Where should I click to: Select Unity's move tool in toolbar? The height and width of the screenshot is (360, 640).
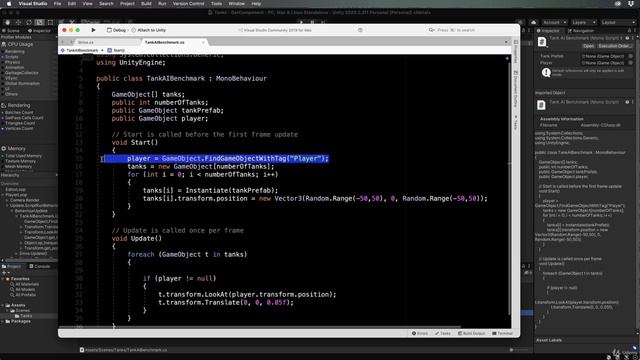click(18, 22)
